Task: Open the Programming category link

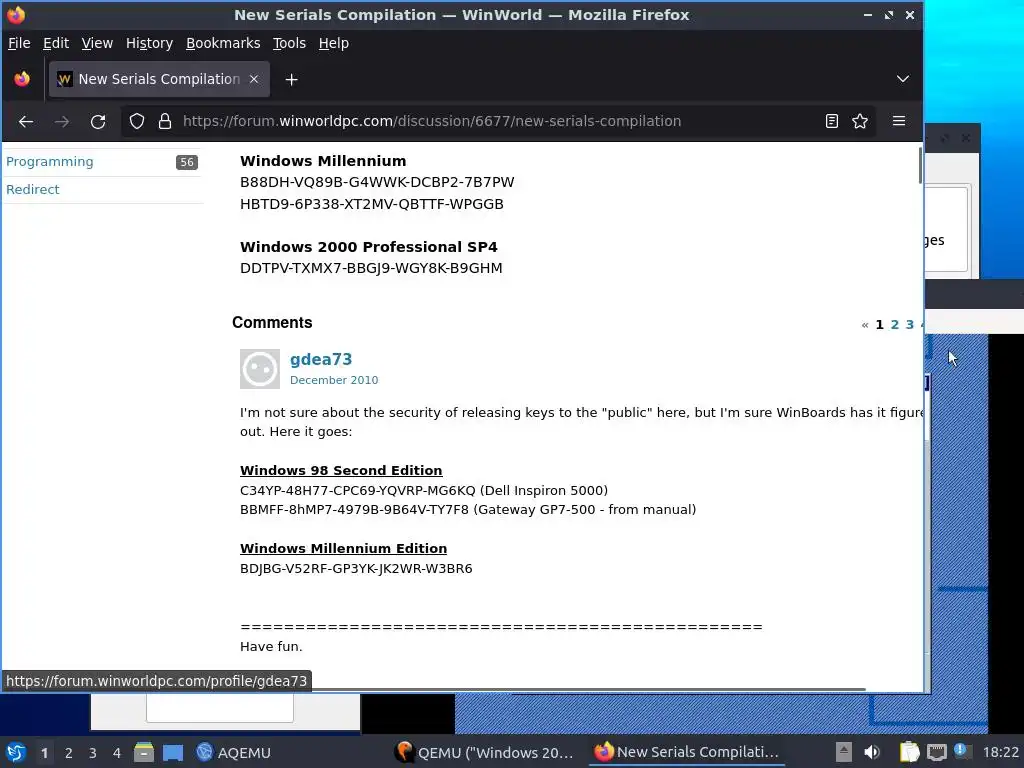Action: click(x=50, y=161)
